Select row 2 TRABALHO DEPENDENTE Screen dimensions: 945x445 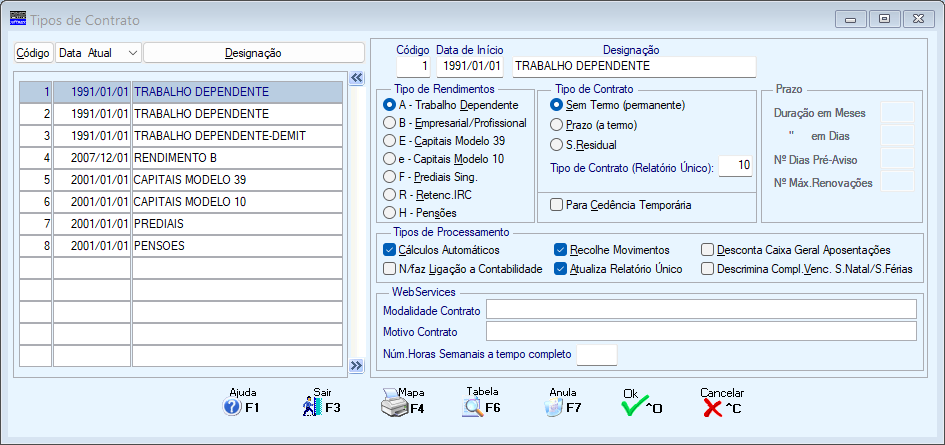181,114
